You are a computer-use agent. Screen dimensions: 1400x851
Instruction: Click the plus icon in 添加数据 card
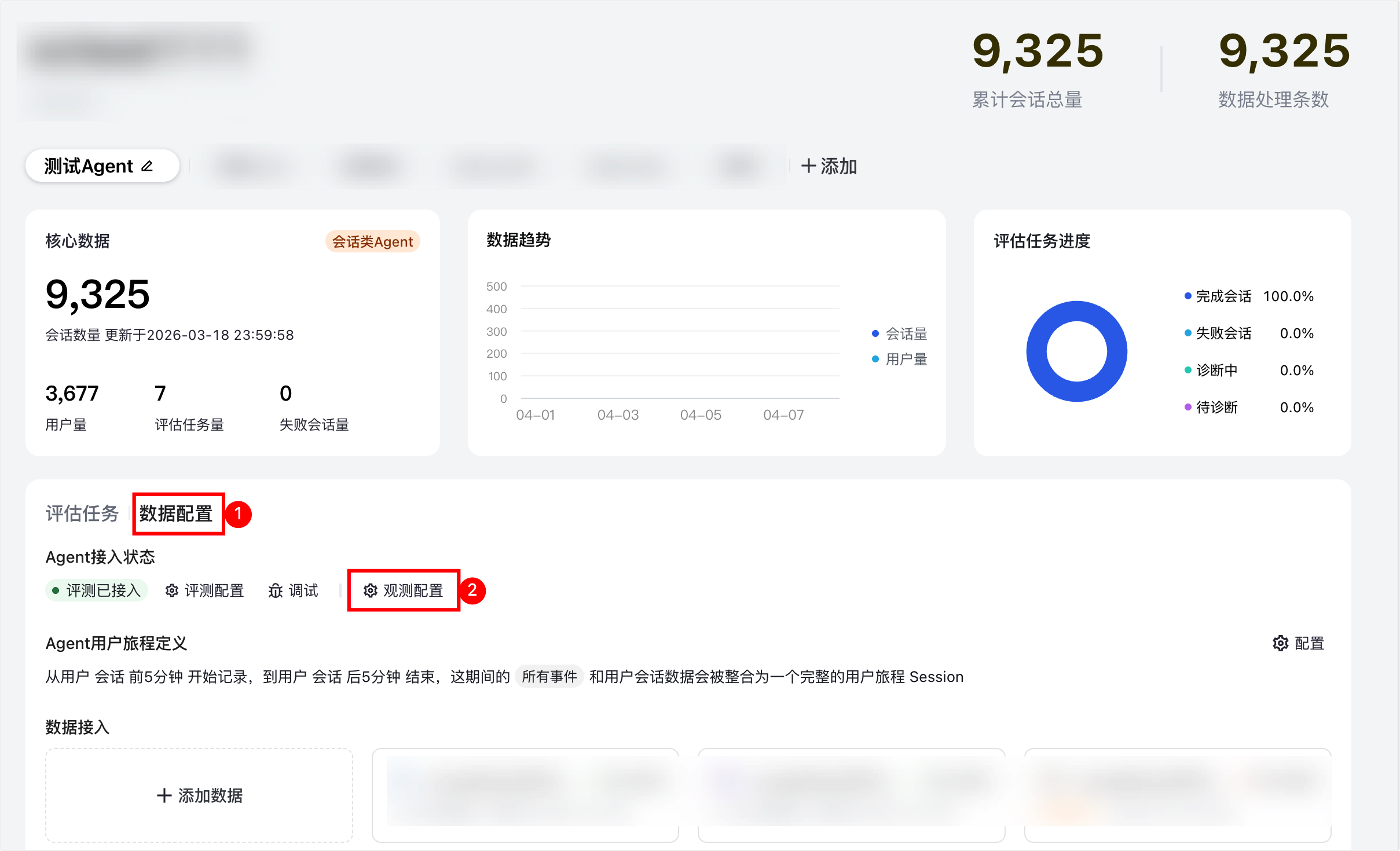pyautogui.click(x=164, y=795)
